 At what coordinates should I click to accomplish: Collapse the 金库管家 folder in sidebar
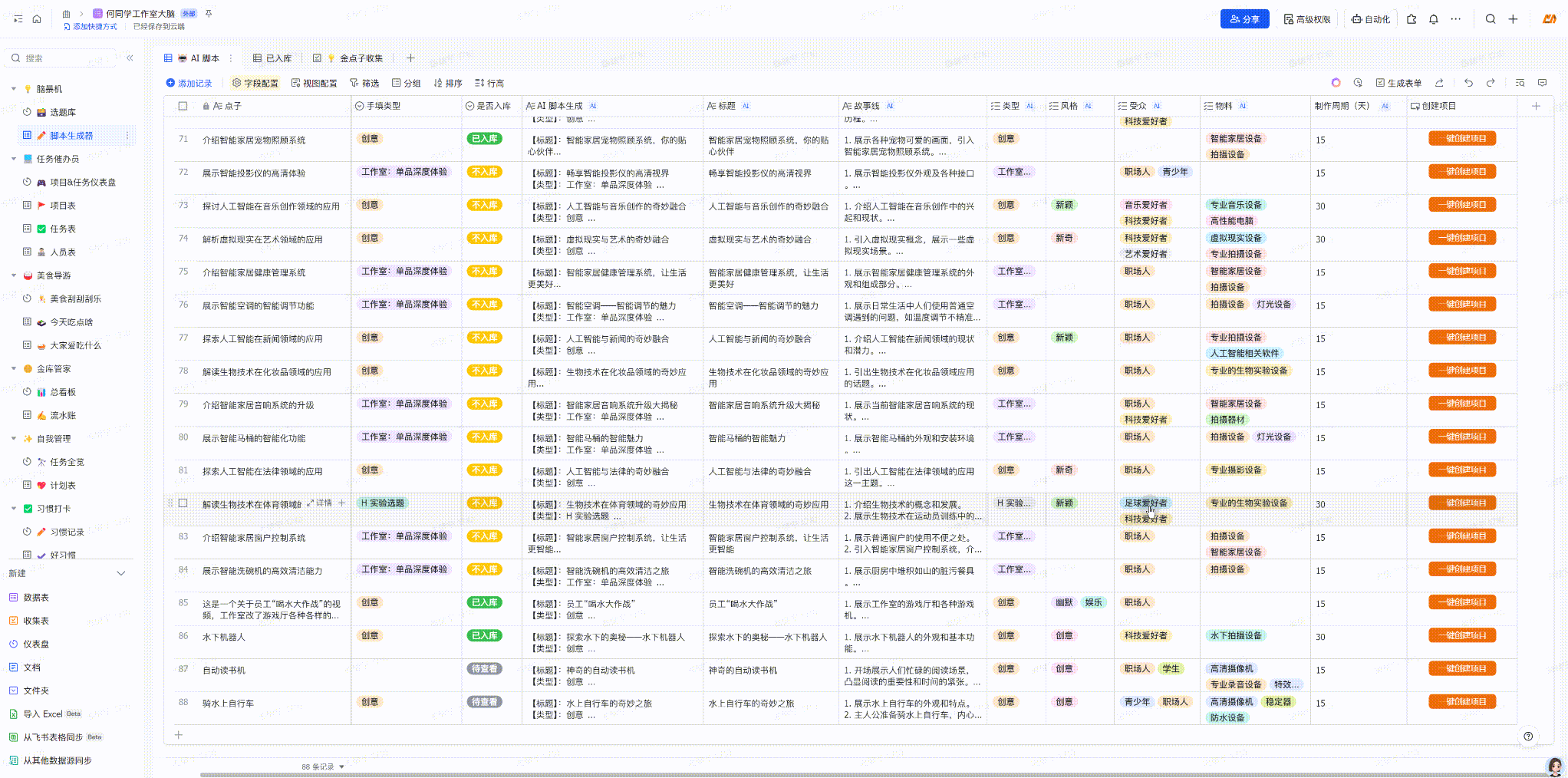click(x=13, y=369)
